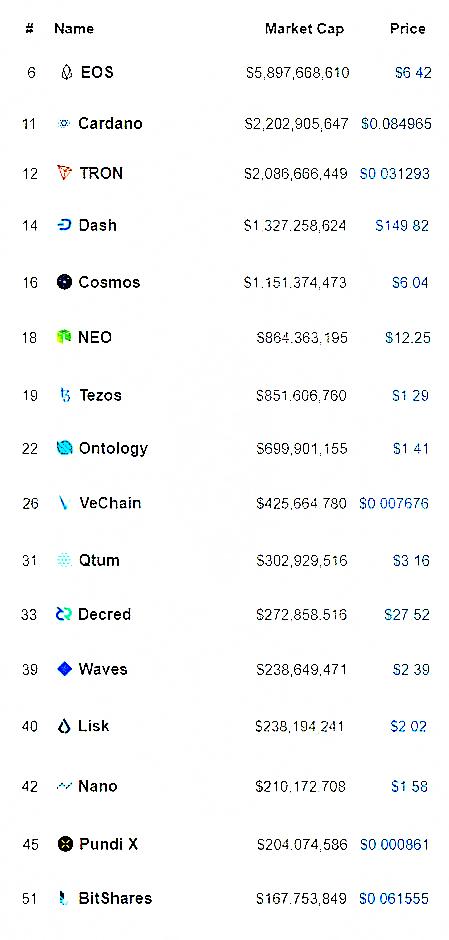Sort by Market Cap column header
The width and height of the screenshot is (449, 940).
click(305, 29)
